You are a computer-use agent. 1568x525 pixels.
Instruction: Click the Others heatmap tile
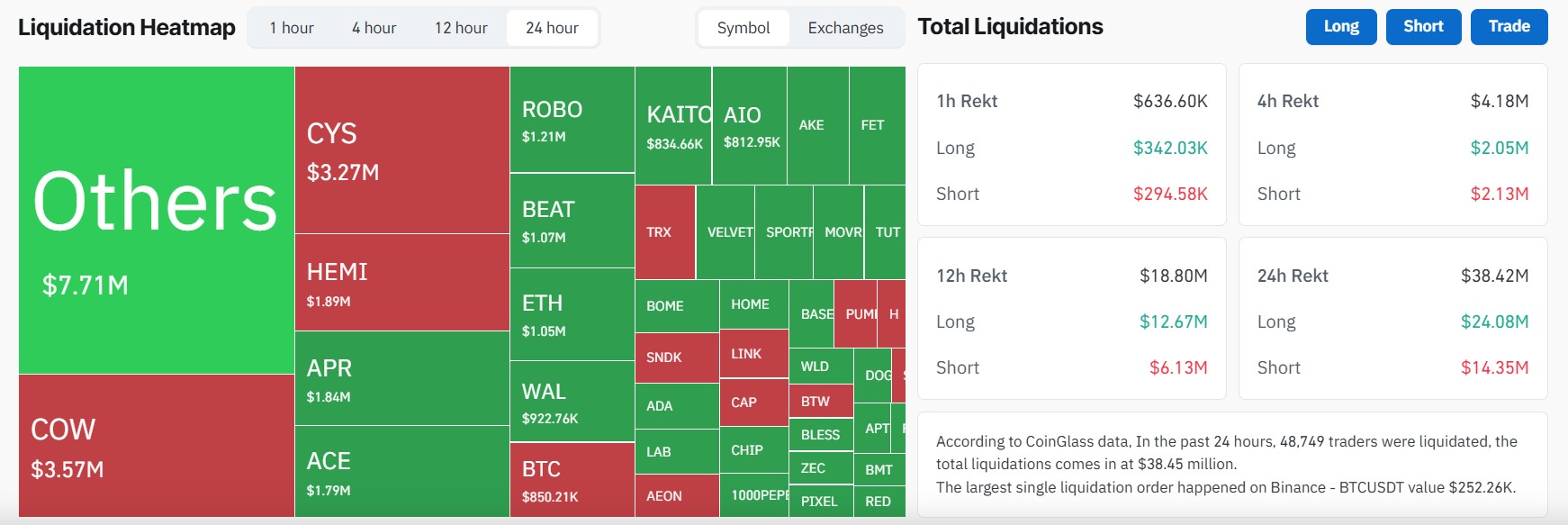[157, 221]
